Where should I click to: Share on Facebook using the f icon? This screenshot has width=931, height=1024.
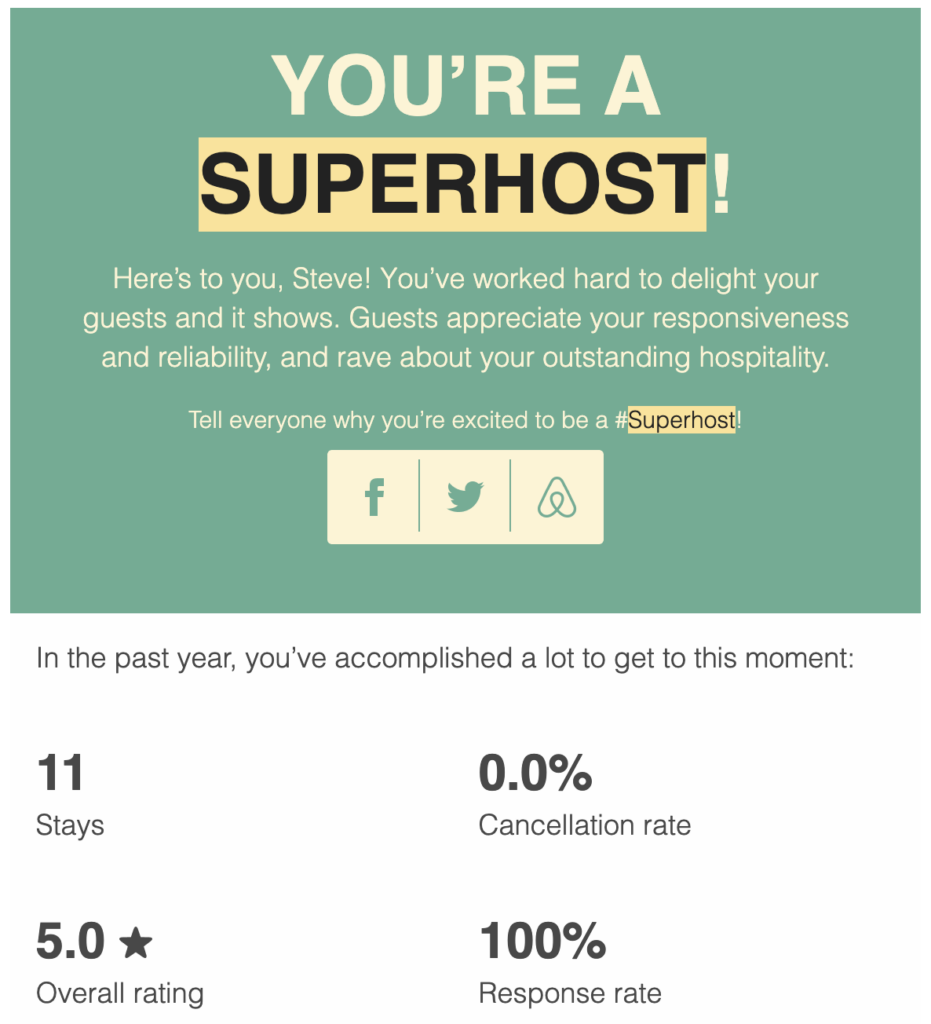point(374,497)
